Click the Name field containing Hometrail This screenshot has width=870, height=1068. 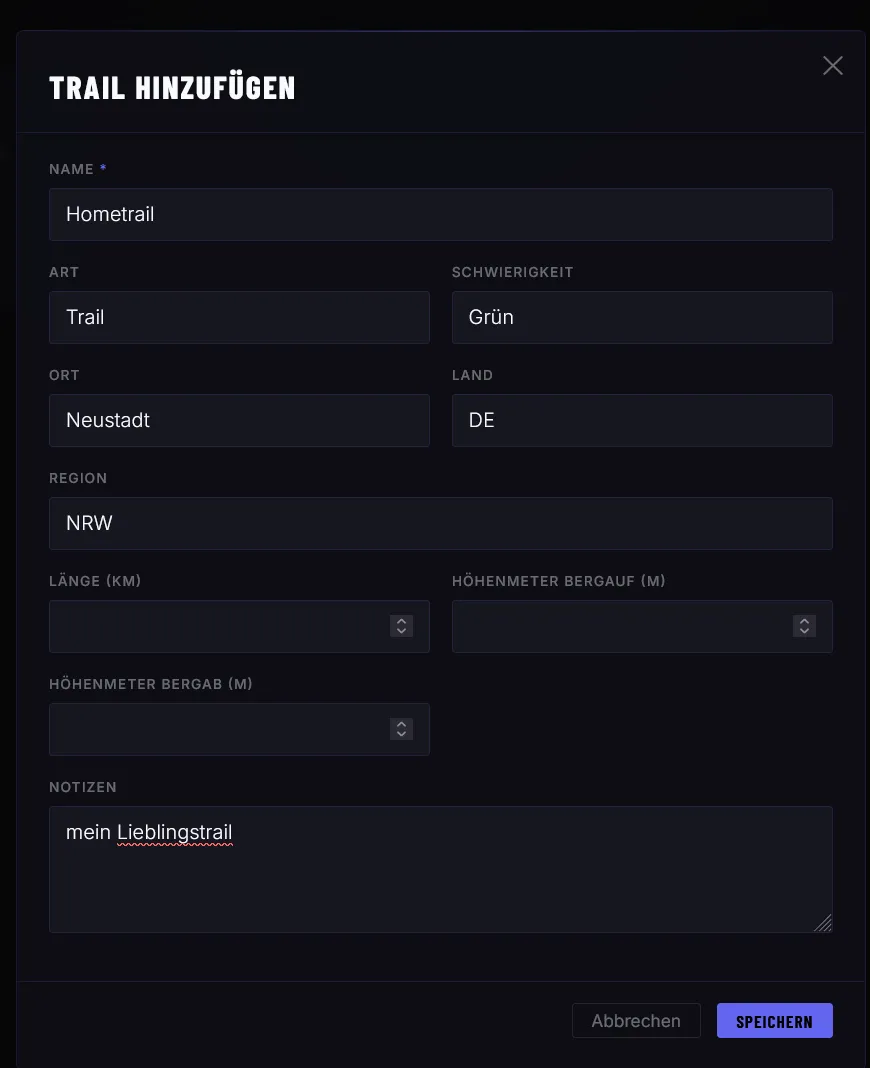click(x=440, y=214)
